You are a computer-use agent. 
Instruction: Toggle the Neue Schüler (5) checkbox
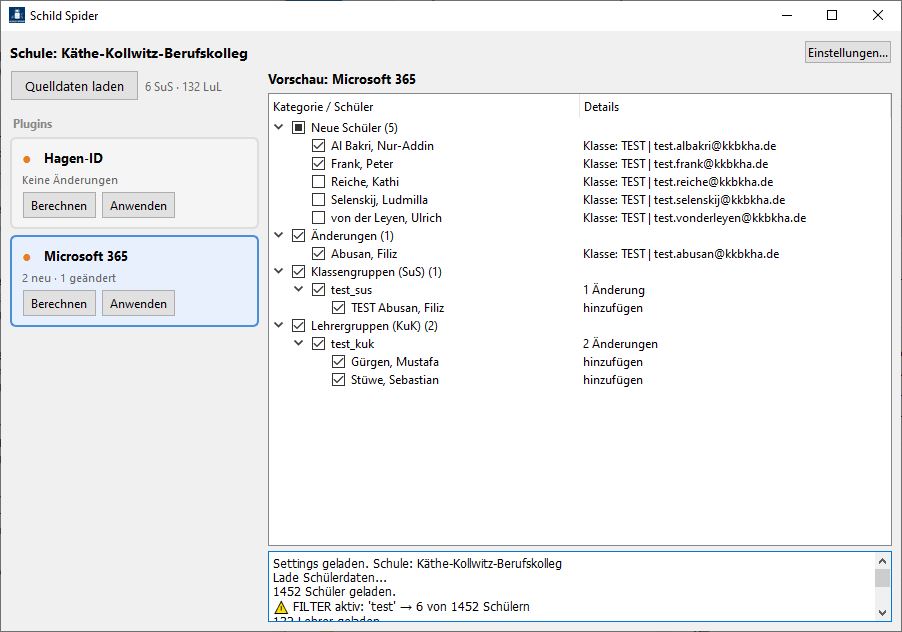point(299,128)
